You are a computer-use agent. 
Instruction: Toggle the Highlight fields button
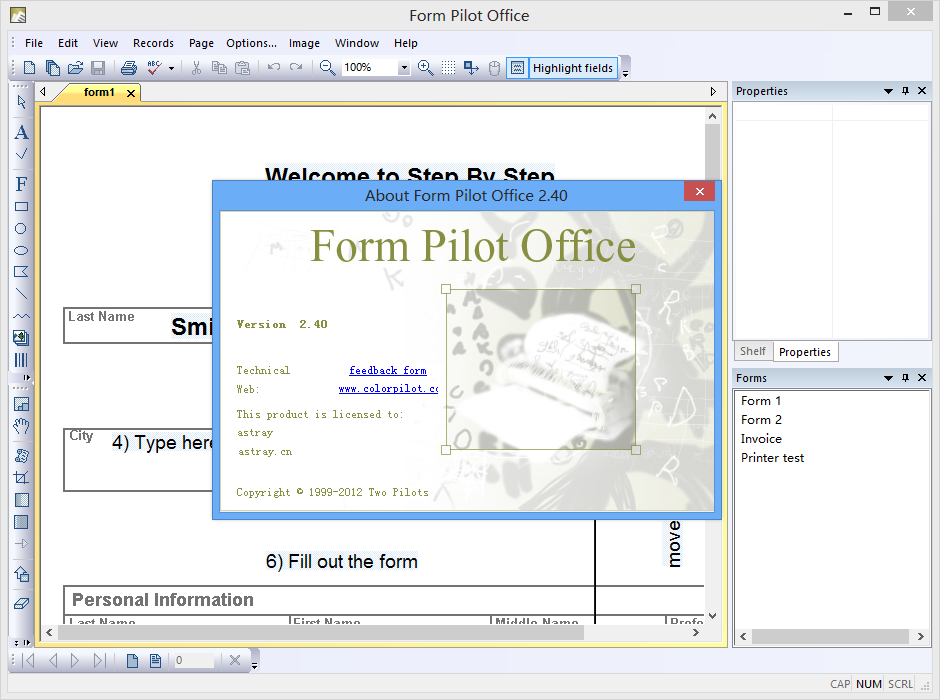click(562, 68)
